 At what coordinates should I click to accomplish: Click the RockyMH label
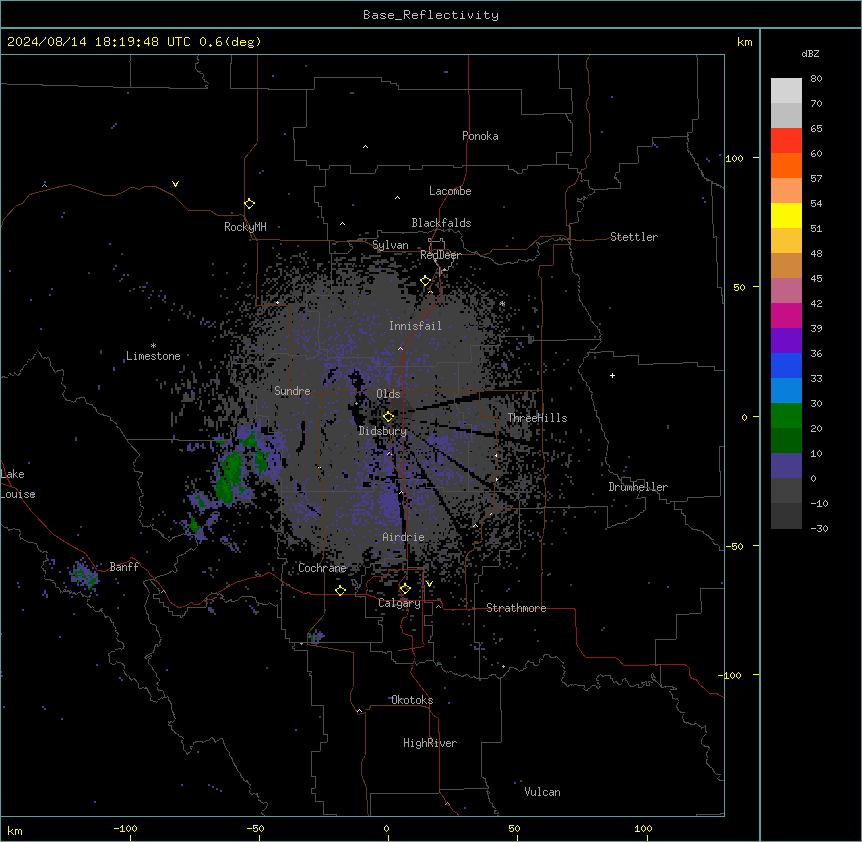245,226
